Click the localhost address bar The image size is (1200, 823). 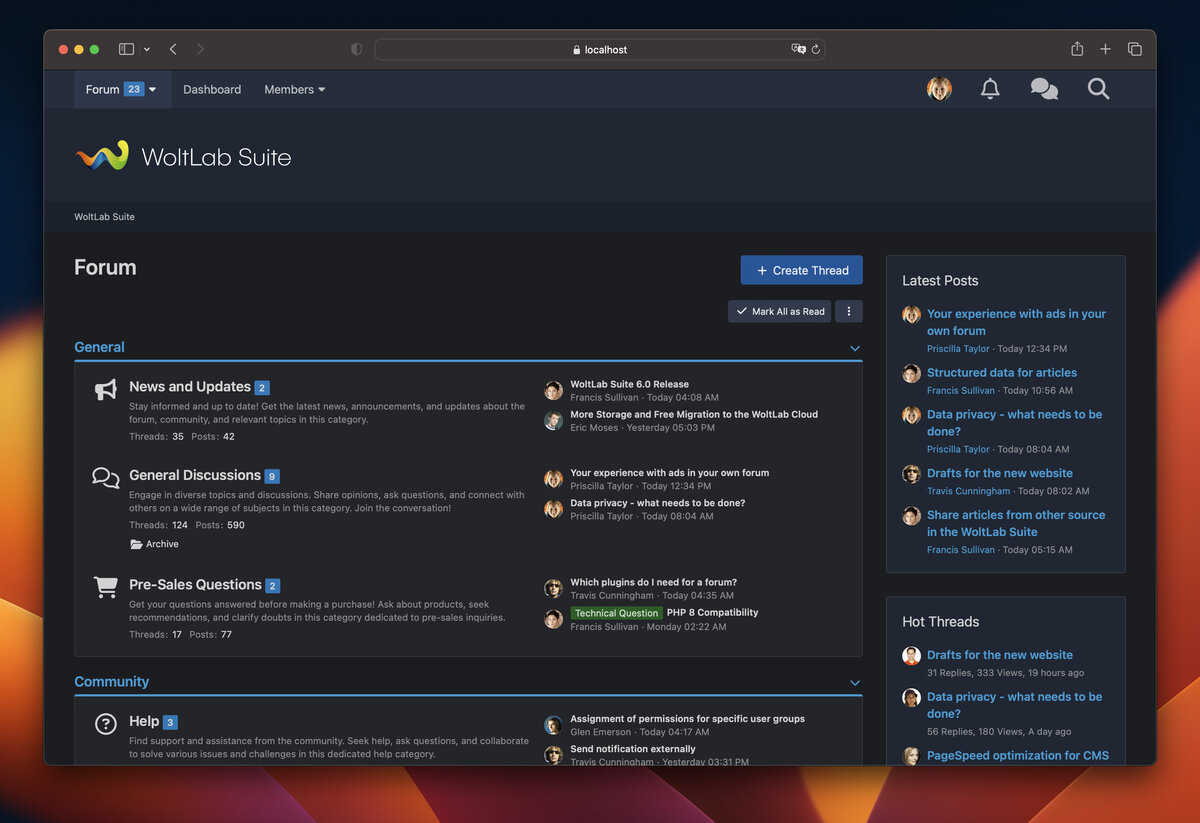pos(600,49)
